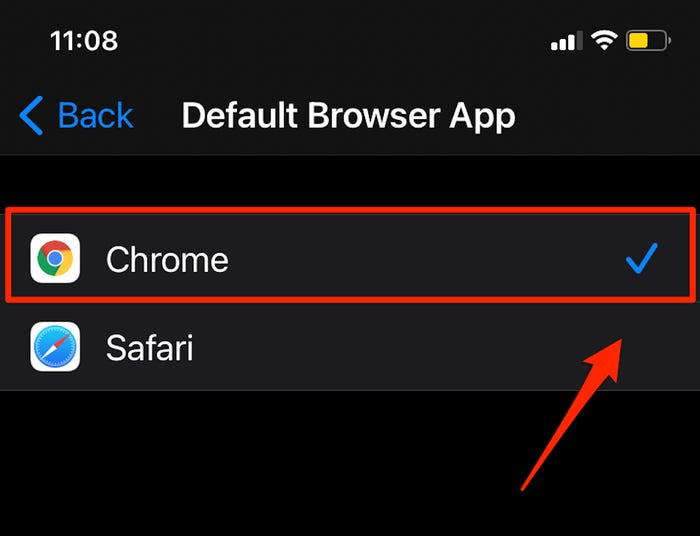
Task: Tap the blank gap above the Chrome row
Action: point(350,182)
